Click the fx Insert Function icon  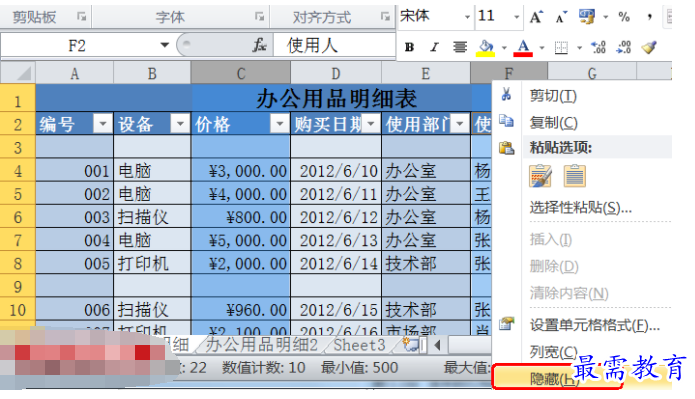(259, 45)
